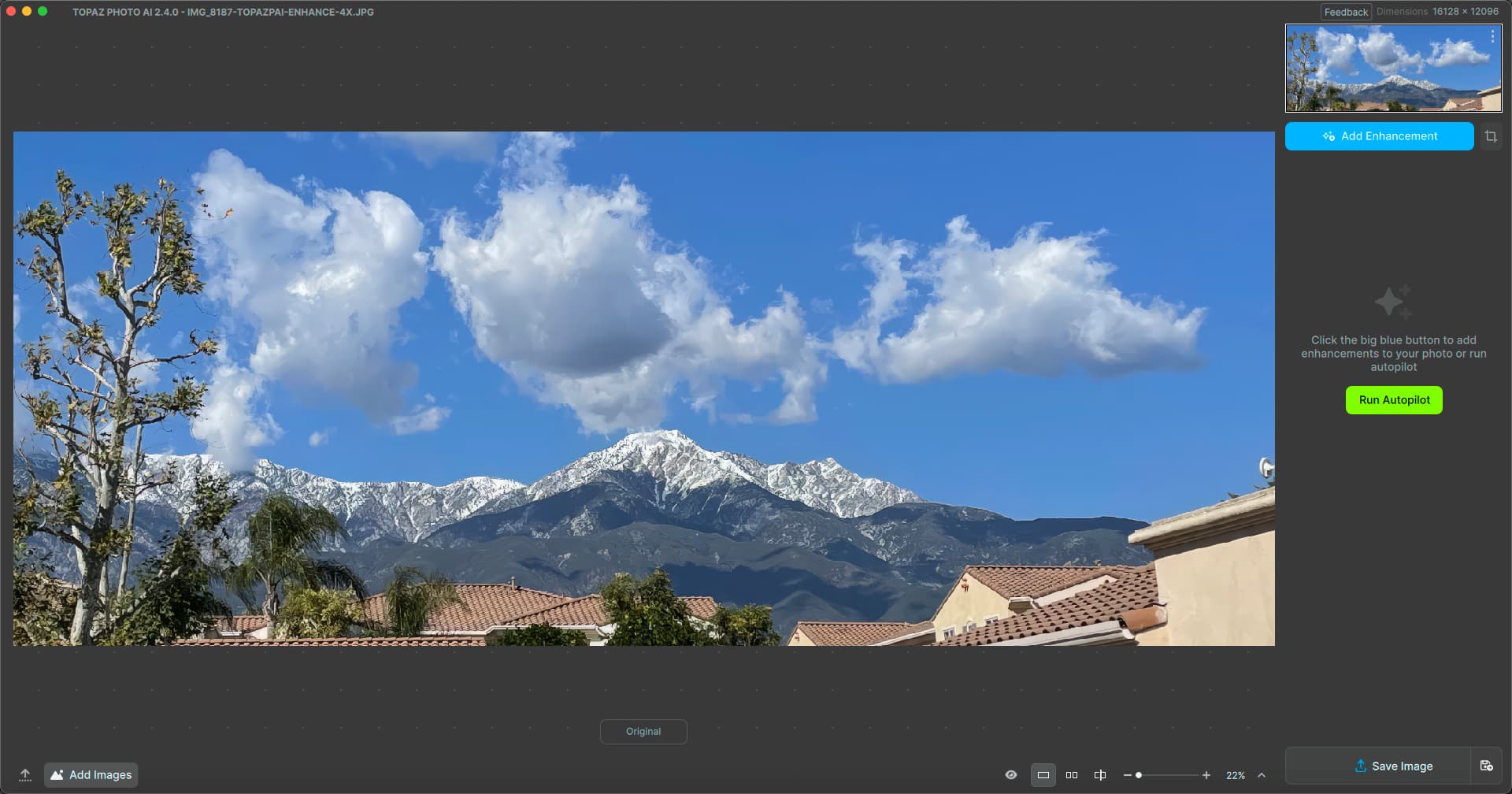
Task: Toggle the Original label under the preview
Action: pyautogui.click(x=643, y=732)
